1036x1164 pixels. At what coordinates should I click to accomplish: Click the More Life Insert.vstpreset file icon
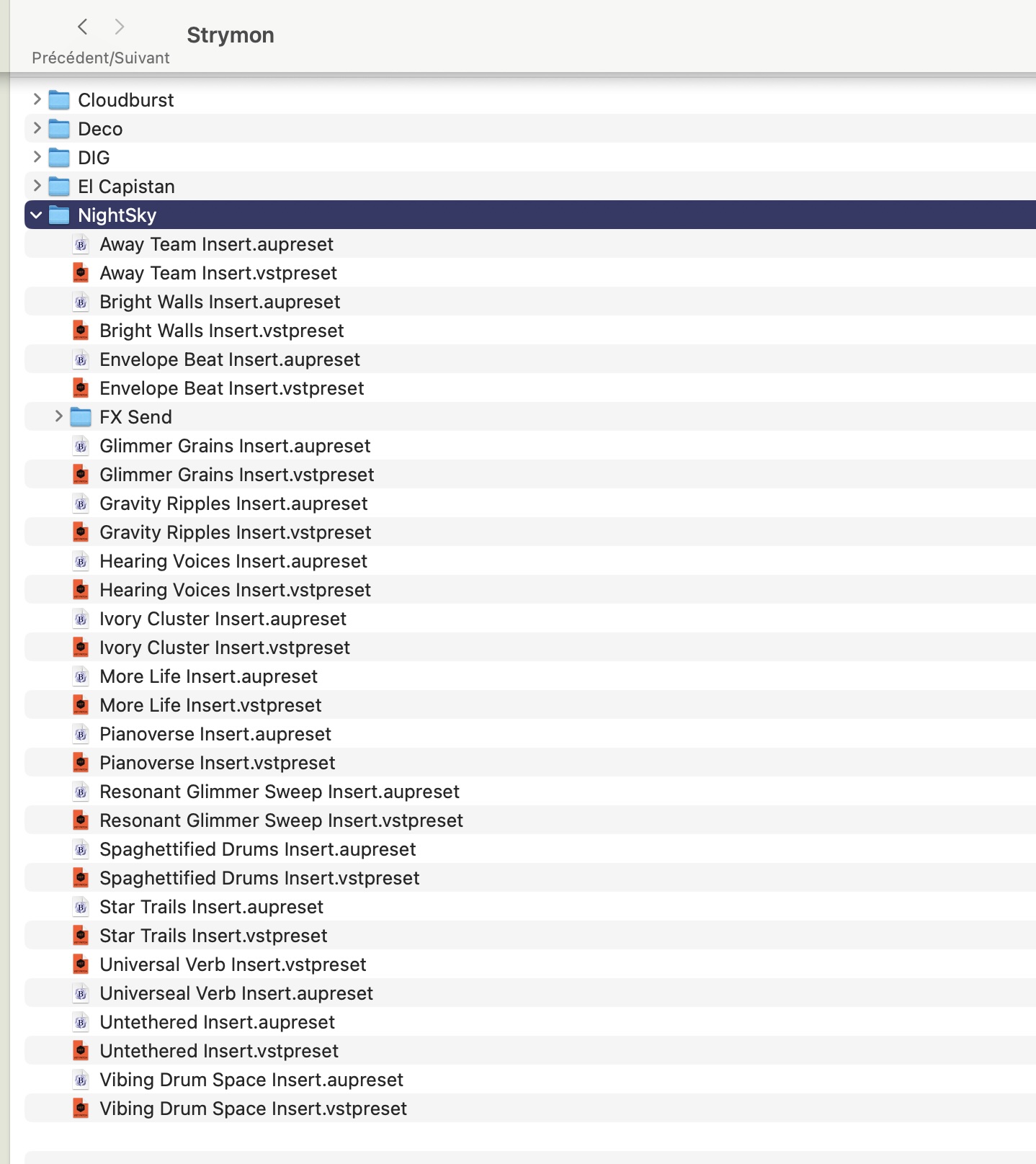click(81, 705)
